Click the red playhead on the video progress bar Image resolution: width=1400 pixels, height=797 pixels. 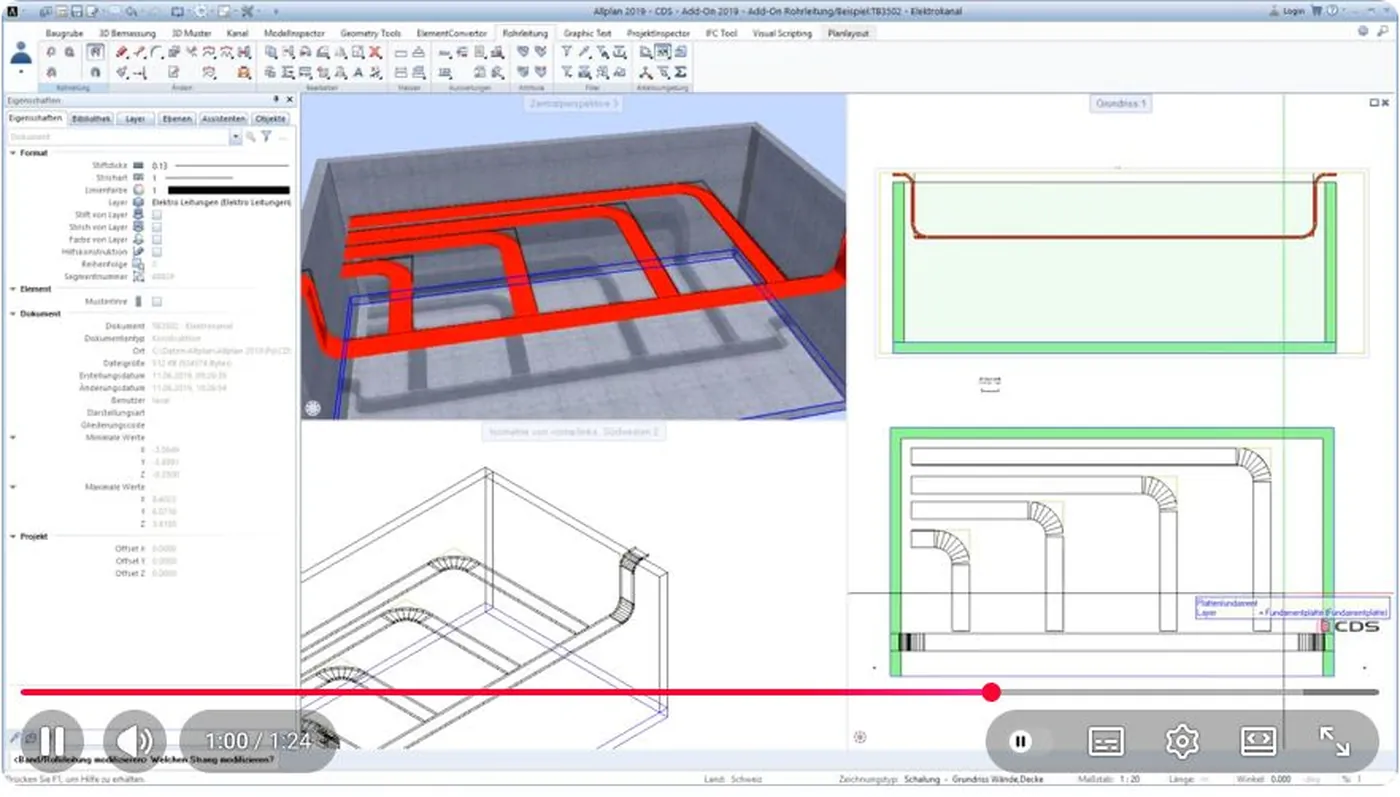click(x=991, y=692)
